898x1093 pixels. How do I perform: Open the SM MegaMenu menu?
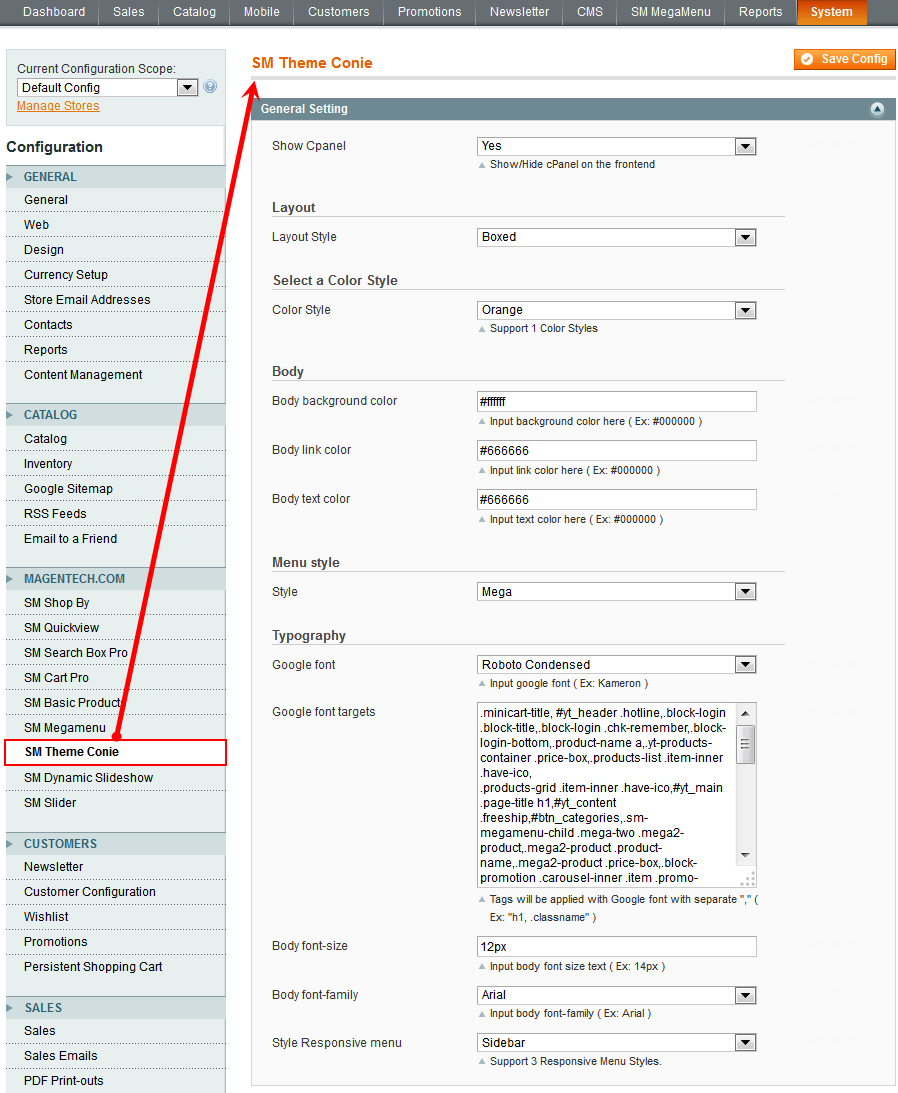(x=670, y=12)
